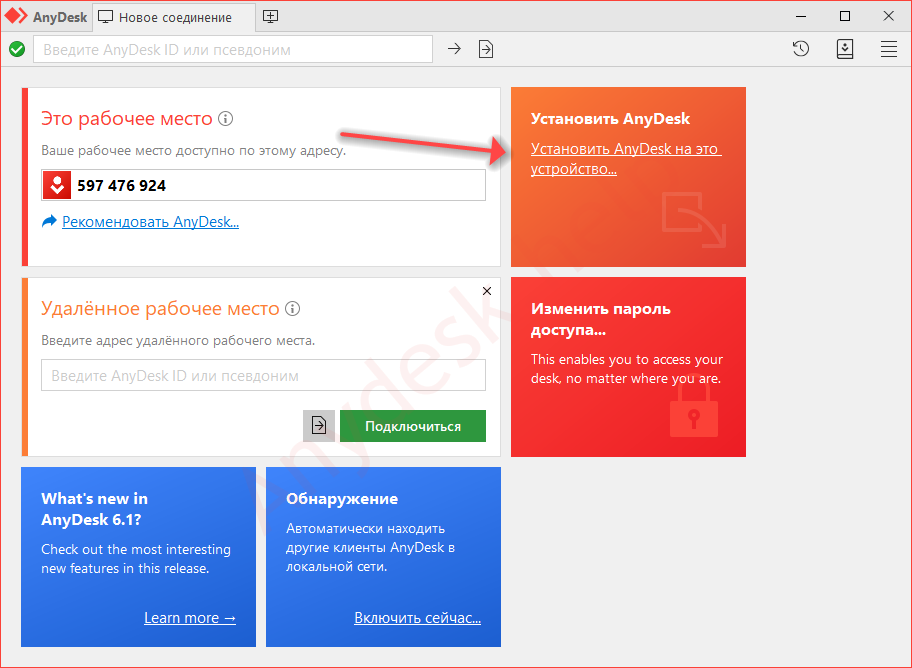Focus the top AnyDesk ID address field
Viewport: 912px width, 668px height.
pos(233,49)
